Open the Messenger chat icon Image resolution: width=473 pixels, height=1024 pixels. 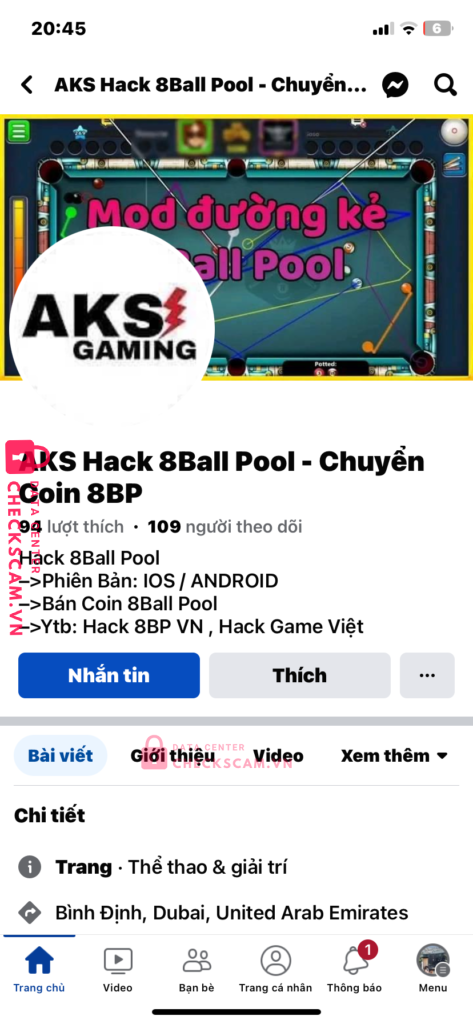tap(396, 85)
